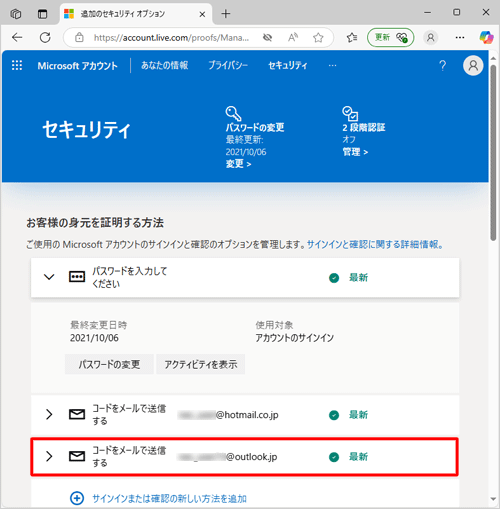The height and width of the screenshot is (509, 500).
Task: Click the 変更 > link in header
Action: [x=238, y=164]
